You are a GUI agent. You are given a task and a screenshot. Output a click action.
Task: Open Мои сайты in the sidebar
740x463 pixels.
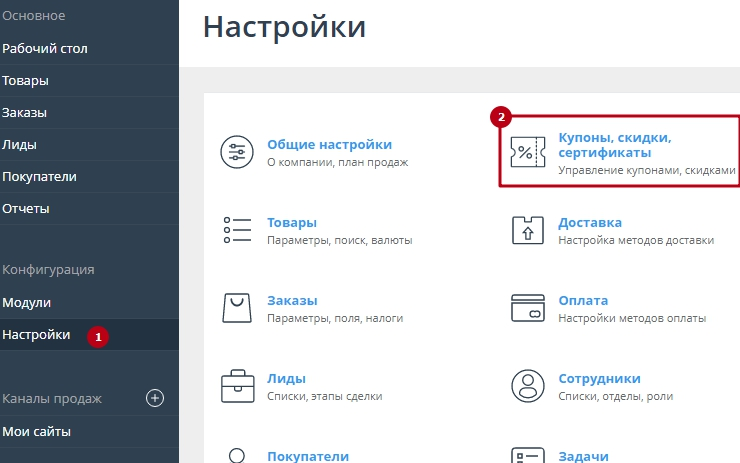coord(36,431)
